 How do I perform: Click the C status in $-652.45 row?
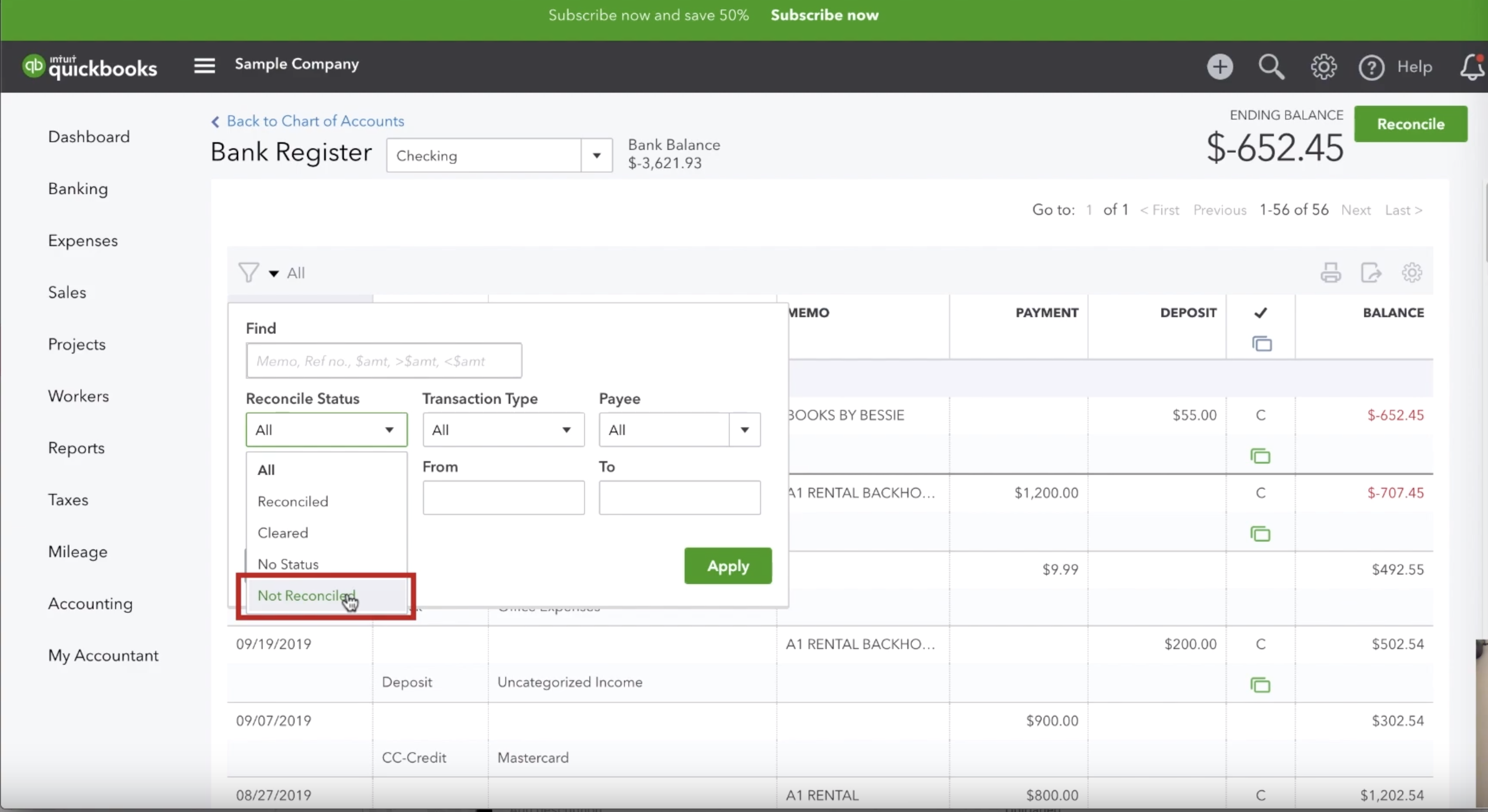coord(1261,415)
